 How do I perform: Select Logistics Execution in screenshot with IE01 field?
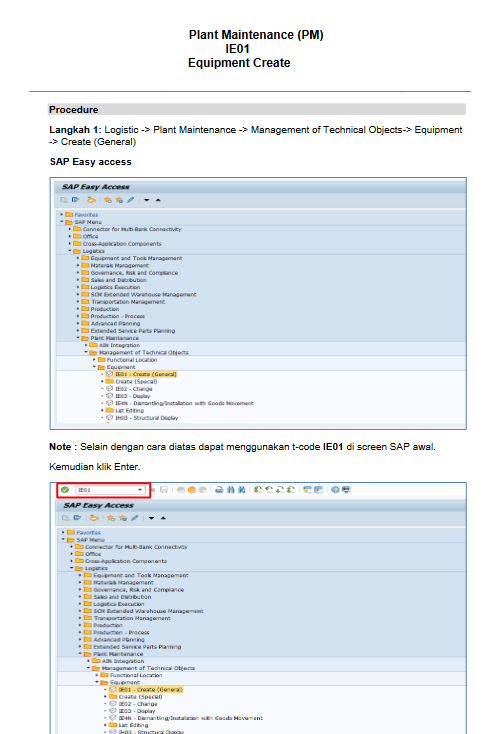coord(119,604)
